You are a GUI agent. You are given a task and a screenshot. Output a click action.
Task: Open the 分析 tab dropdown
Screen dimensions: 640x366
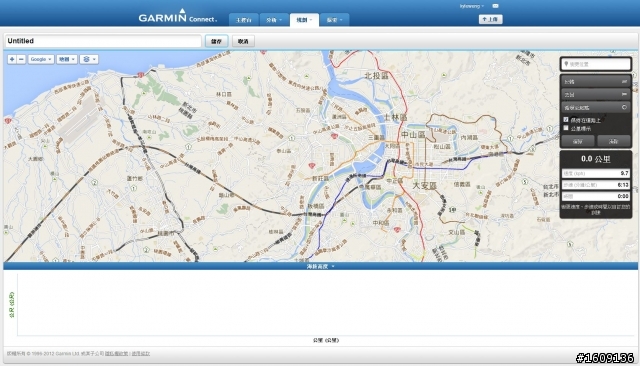[274, 20]
